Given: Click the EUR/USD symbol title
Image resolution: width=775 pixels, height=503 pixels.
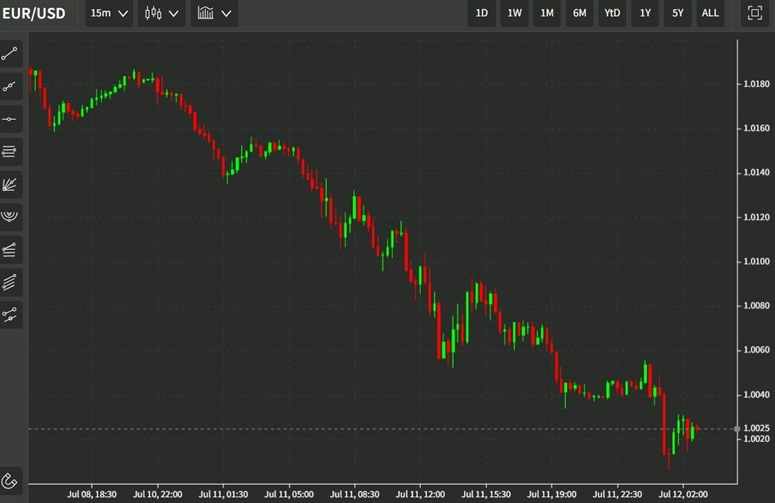Looking at the screenshot, I should click(x=34, y=13).
